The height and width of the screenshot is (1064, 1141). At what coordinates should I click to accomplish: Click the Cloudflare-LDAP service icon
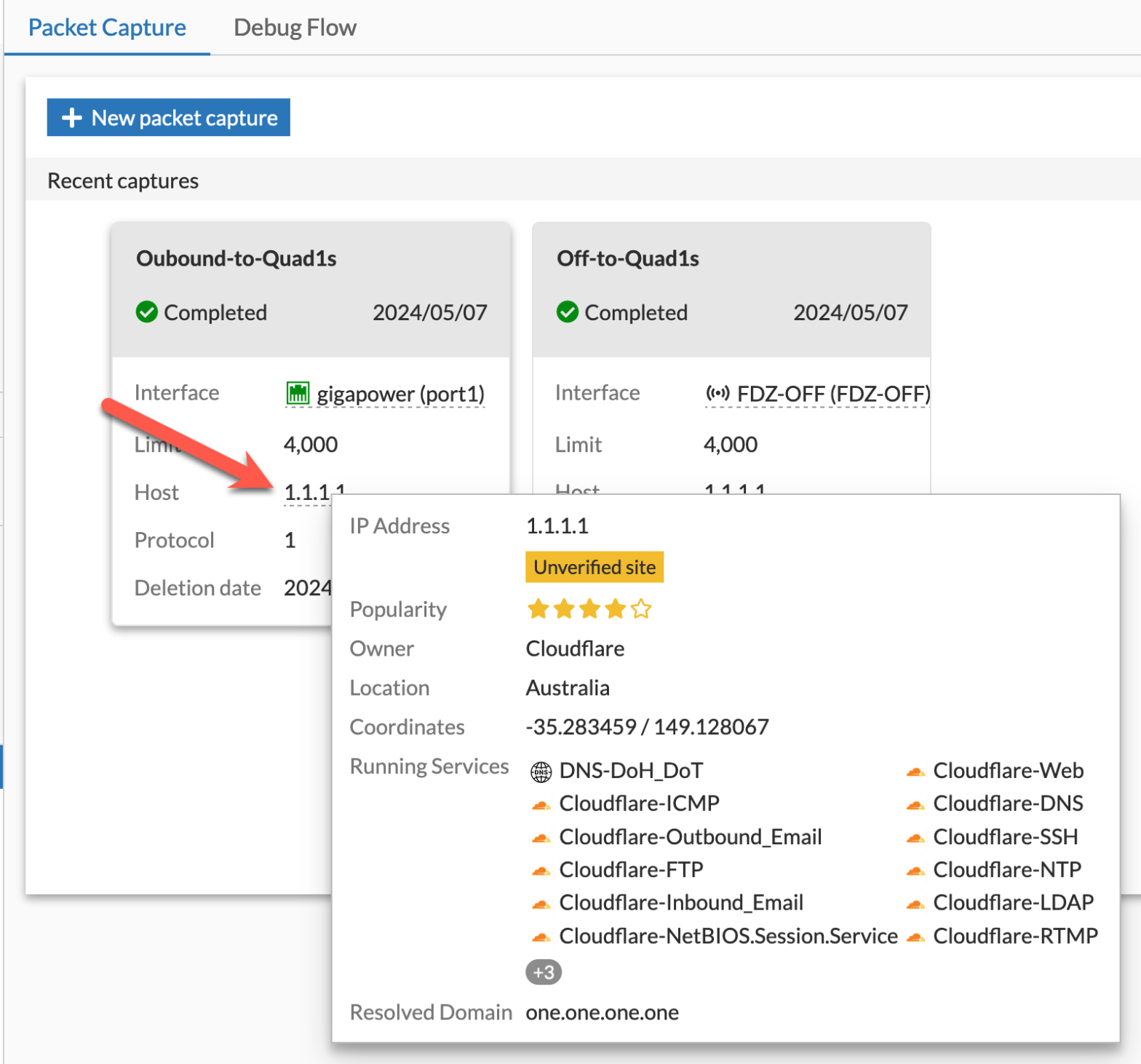[915, 905]
